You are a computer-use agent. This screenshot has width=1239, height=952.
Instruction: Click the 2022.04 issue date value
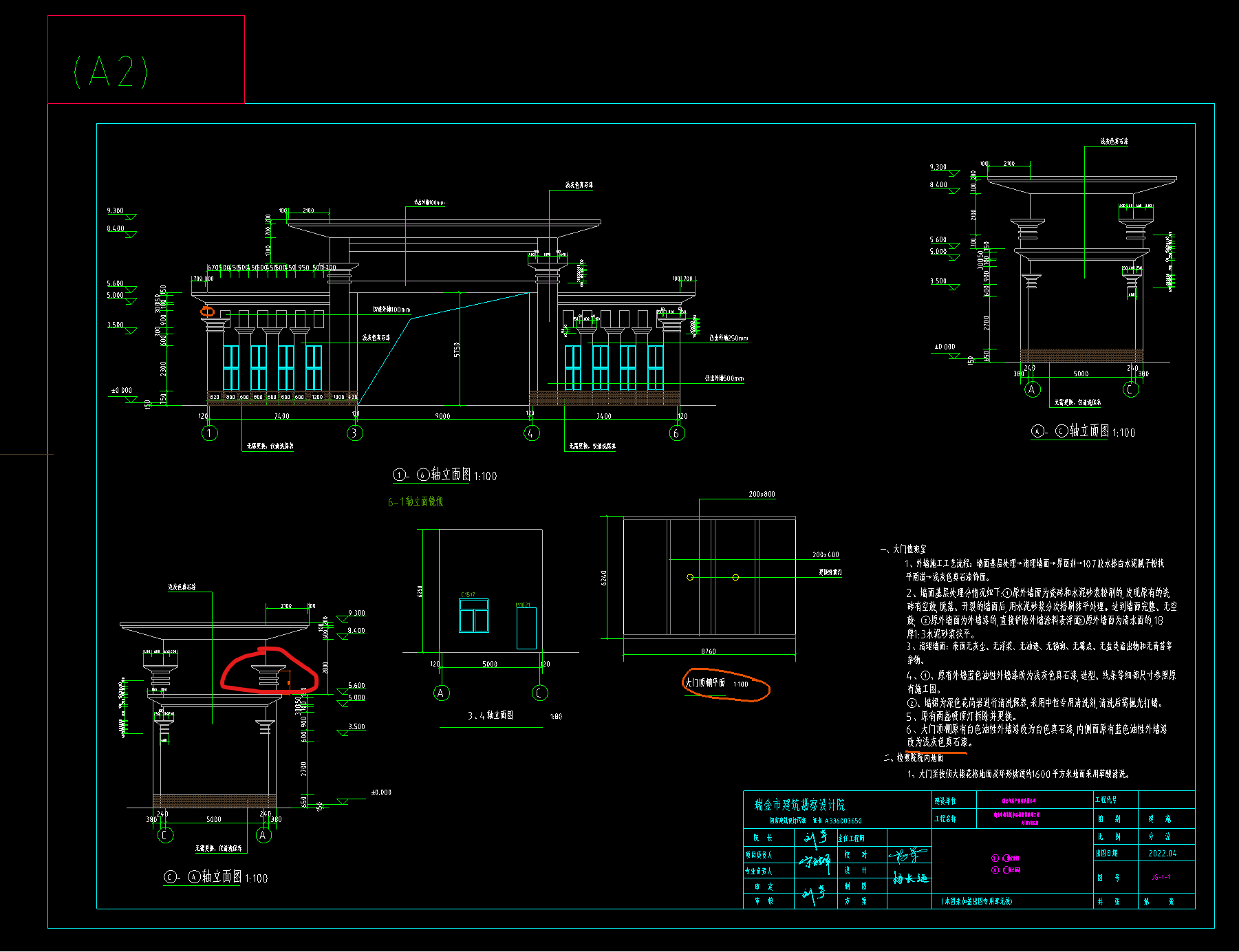pos(1163,853)
